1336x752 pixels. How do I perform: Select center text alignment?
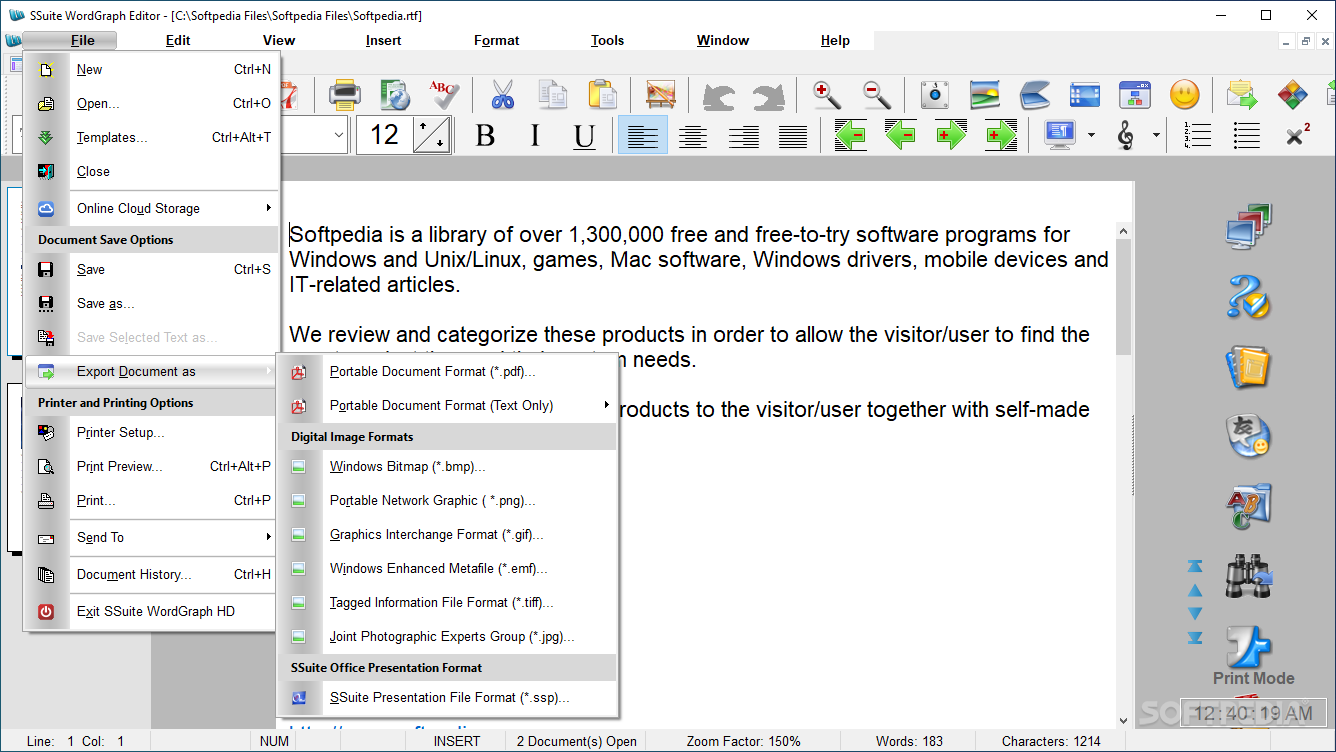tap(693, 135)
